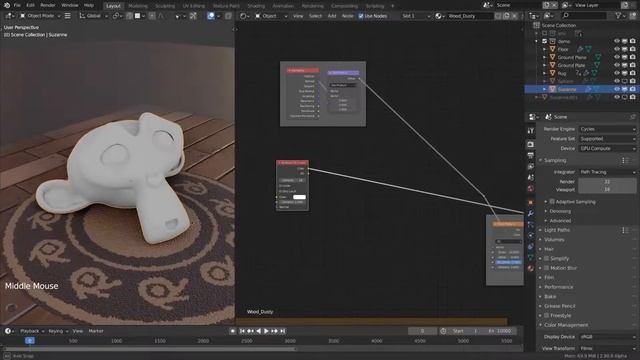Open the File menu
This screenshot has width=640, height=360.
point(17,5)
